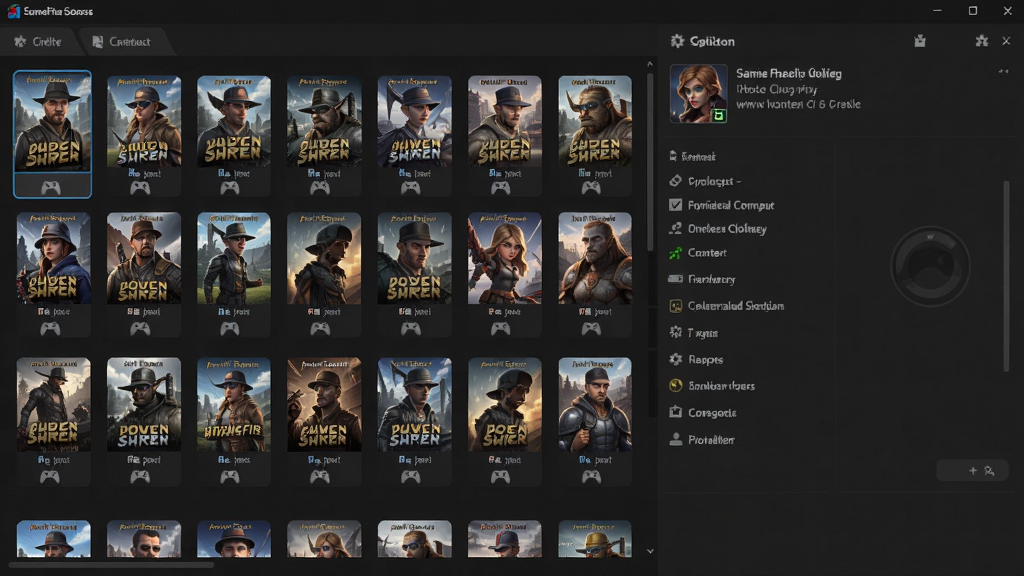The width and height of the screenshot is (1024, 576).
Task: Click the plus add-user button
Action: pos(972,470)
